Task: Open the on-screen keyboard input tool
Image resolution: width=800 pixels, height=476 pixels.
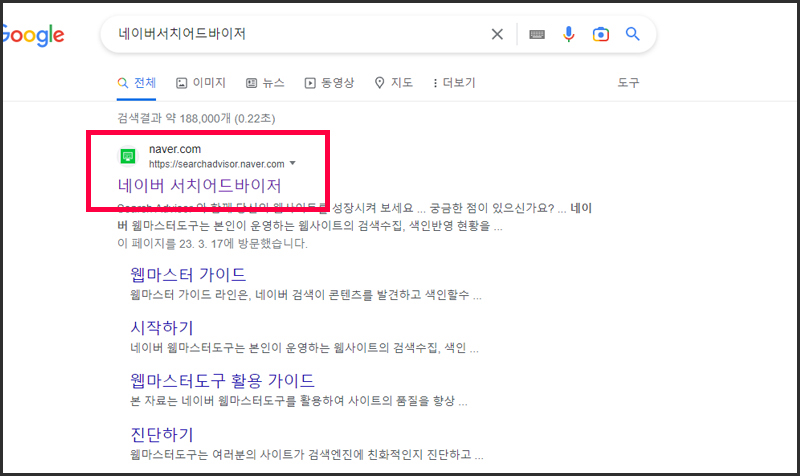Action: coord(537,34)
